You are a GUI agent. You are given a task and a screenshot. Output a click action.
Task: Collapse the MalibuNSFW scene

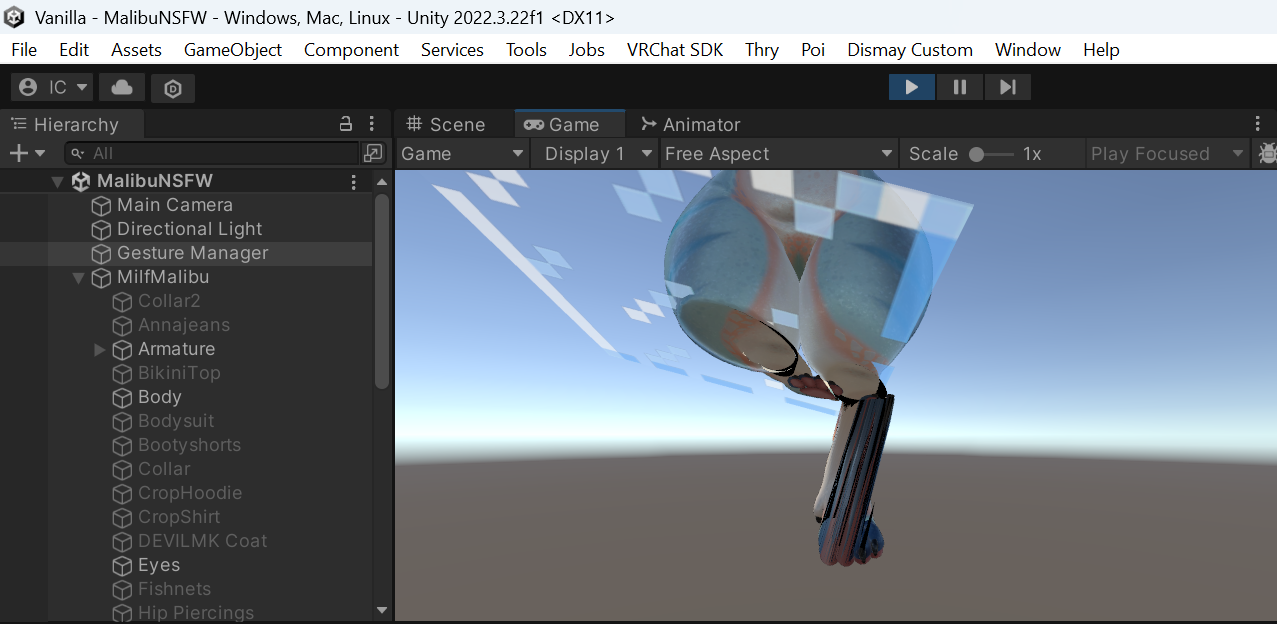(x=57, y=182)
